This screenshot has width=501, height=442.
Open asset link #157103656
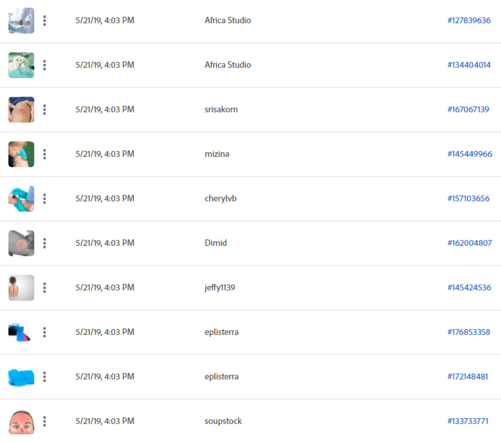point(468,199)
